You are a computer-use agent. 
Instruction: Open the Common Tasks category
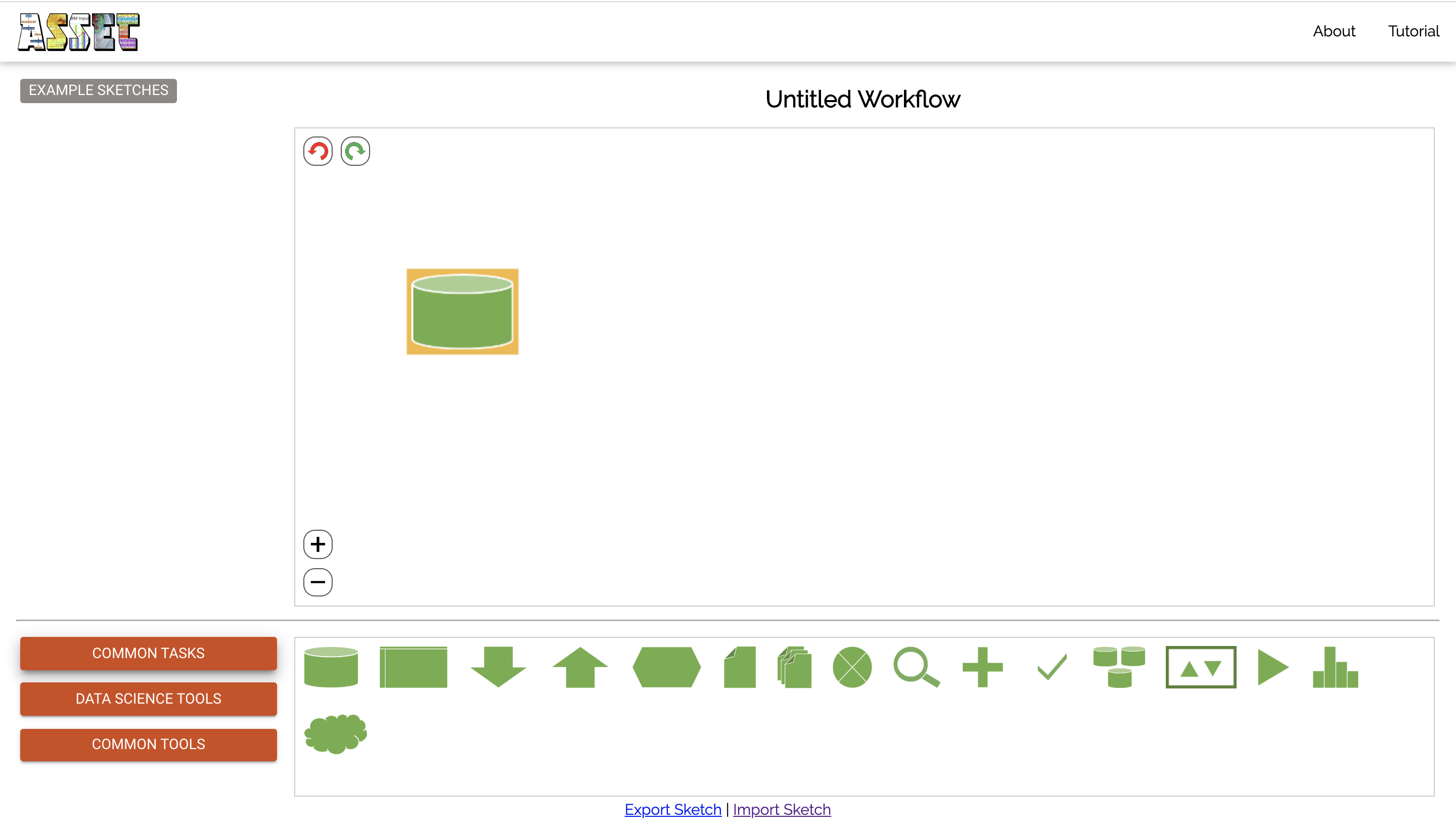pos(148,653)
